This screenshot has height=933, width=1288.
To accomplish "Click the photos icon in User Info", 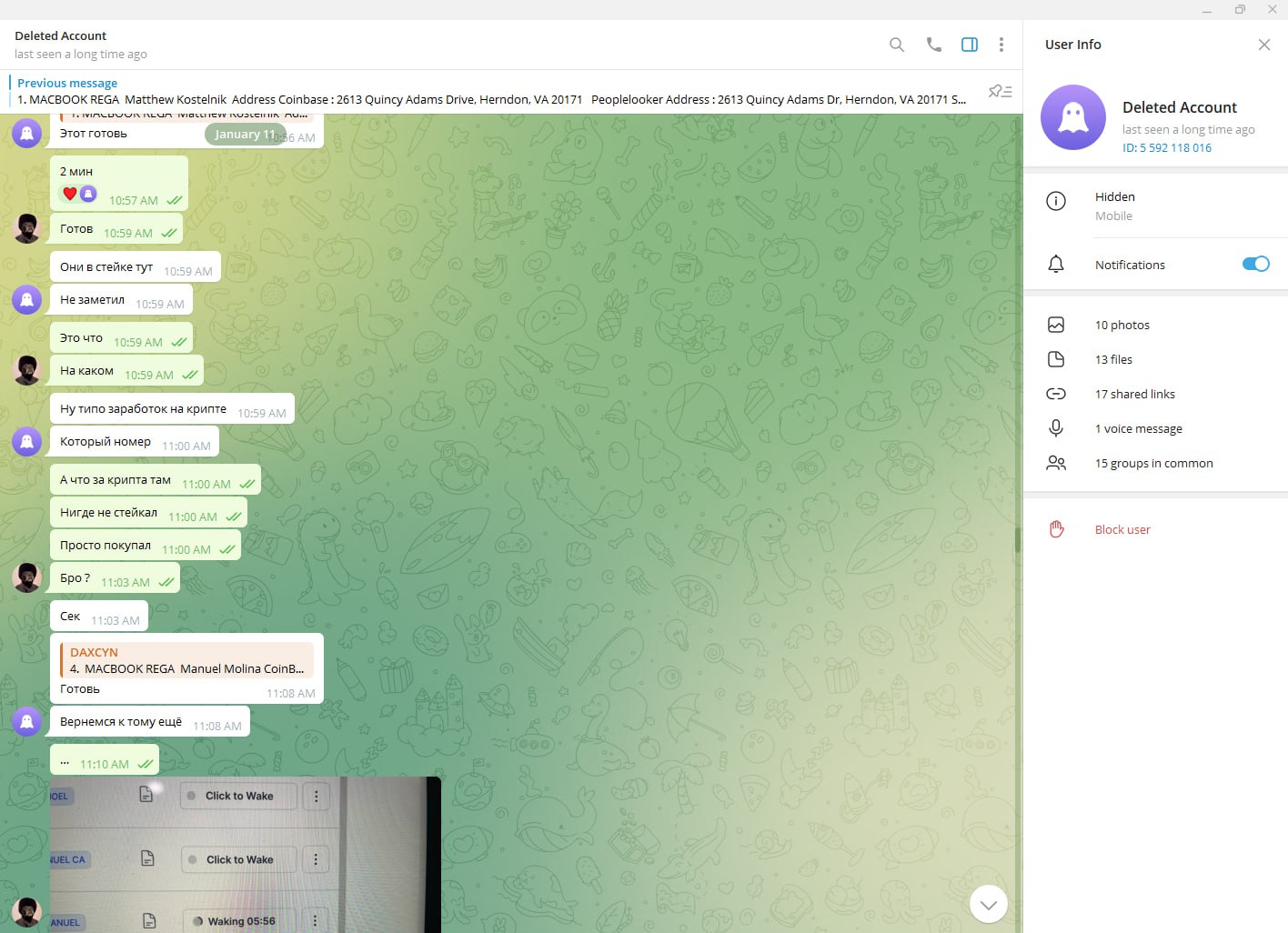I will click(1056, 325).
